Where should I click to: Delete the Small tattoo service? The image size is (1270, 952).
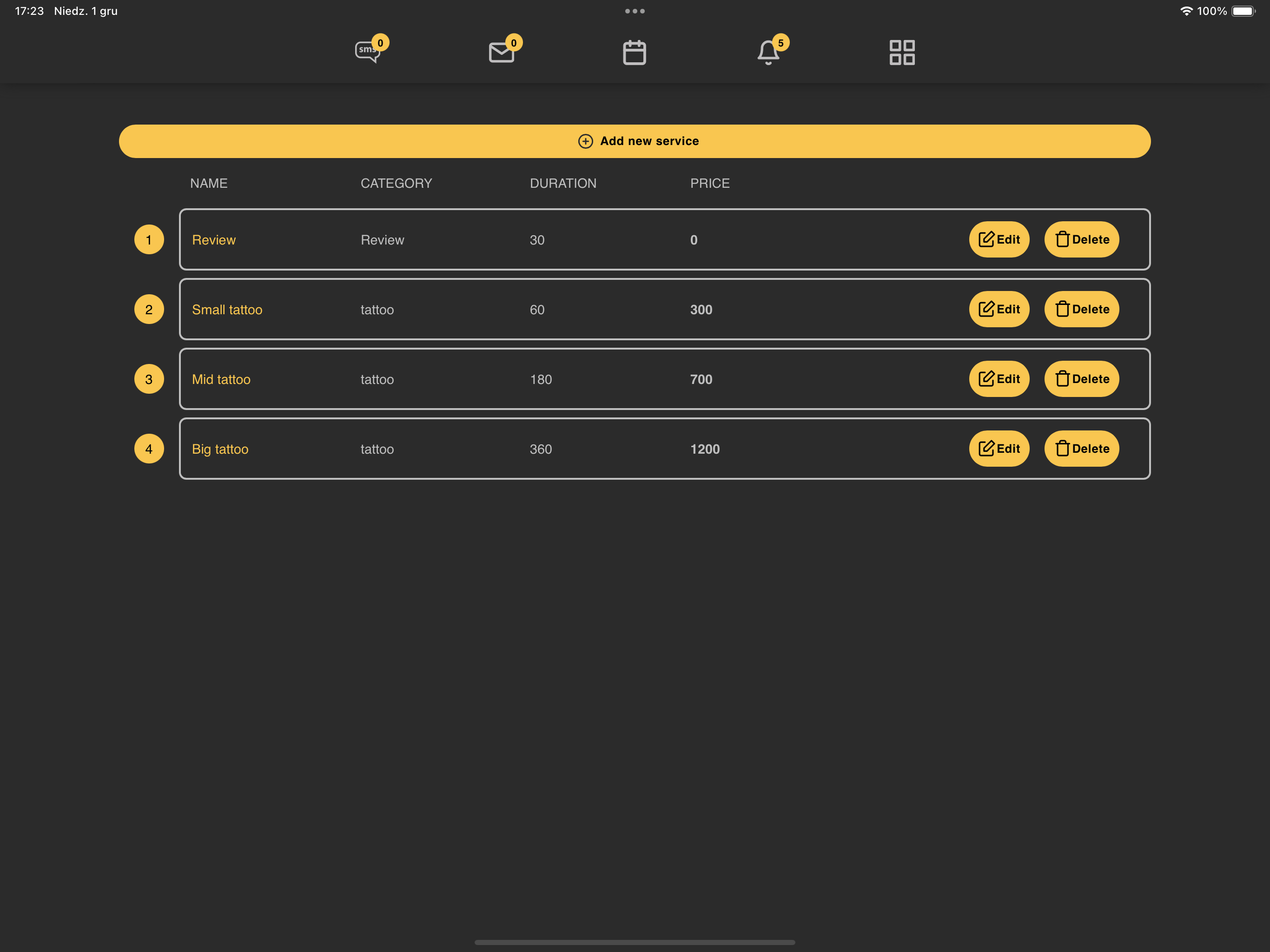coord(1082,310)
